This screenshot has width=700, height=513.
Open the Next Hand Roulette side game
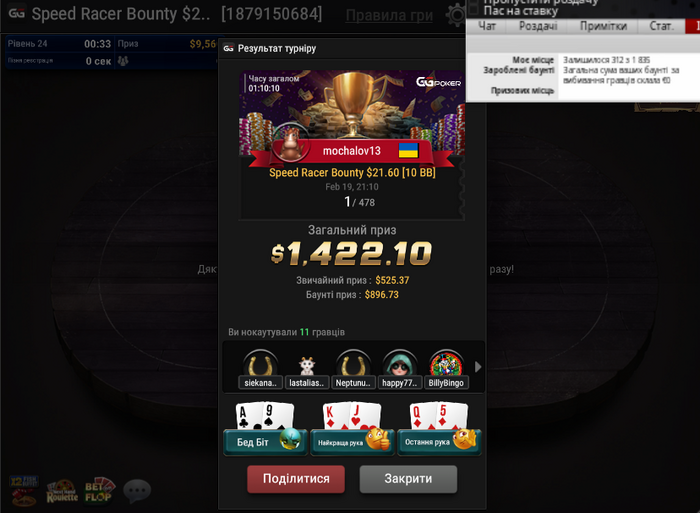coord(62,492)
